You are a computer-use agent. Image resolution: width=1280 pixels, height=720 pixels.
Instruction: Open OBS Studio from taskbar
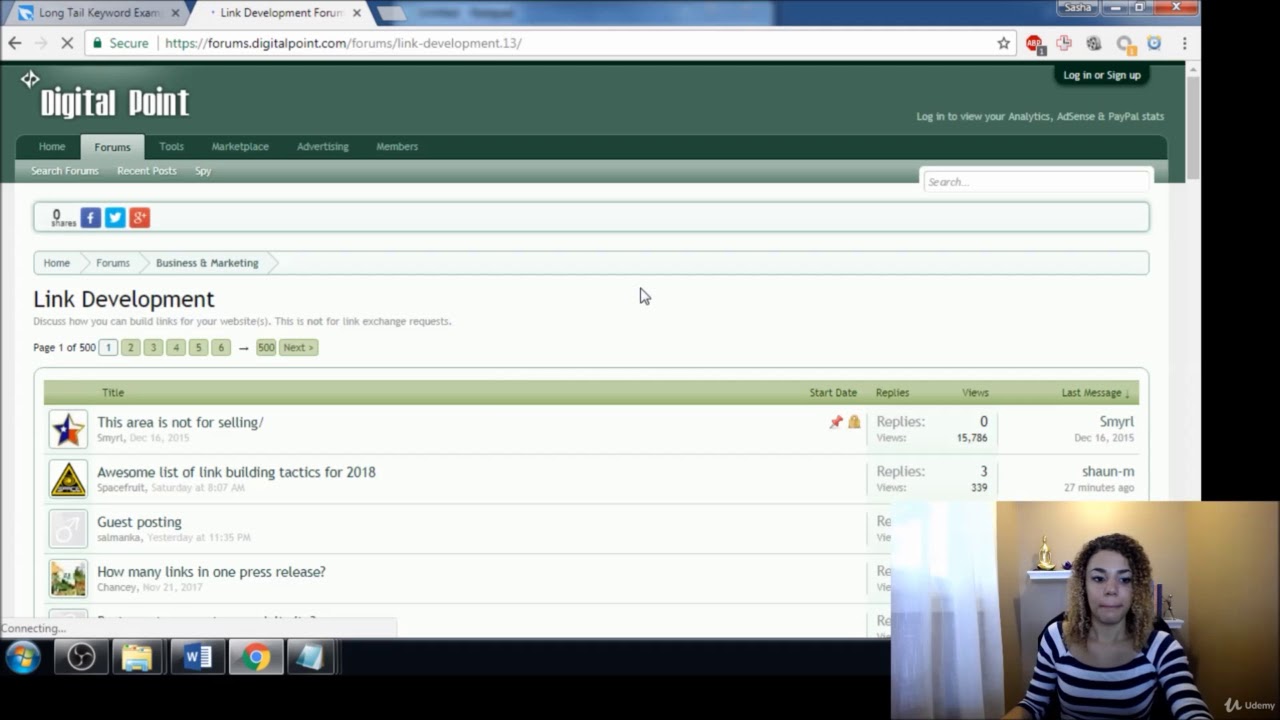81,657
